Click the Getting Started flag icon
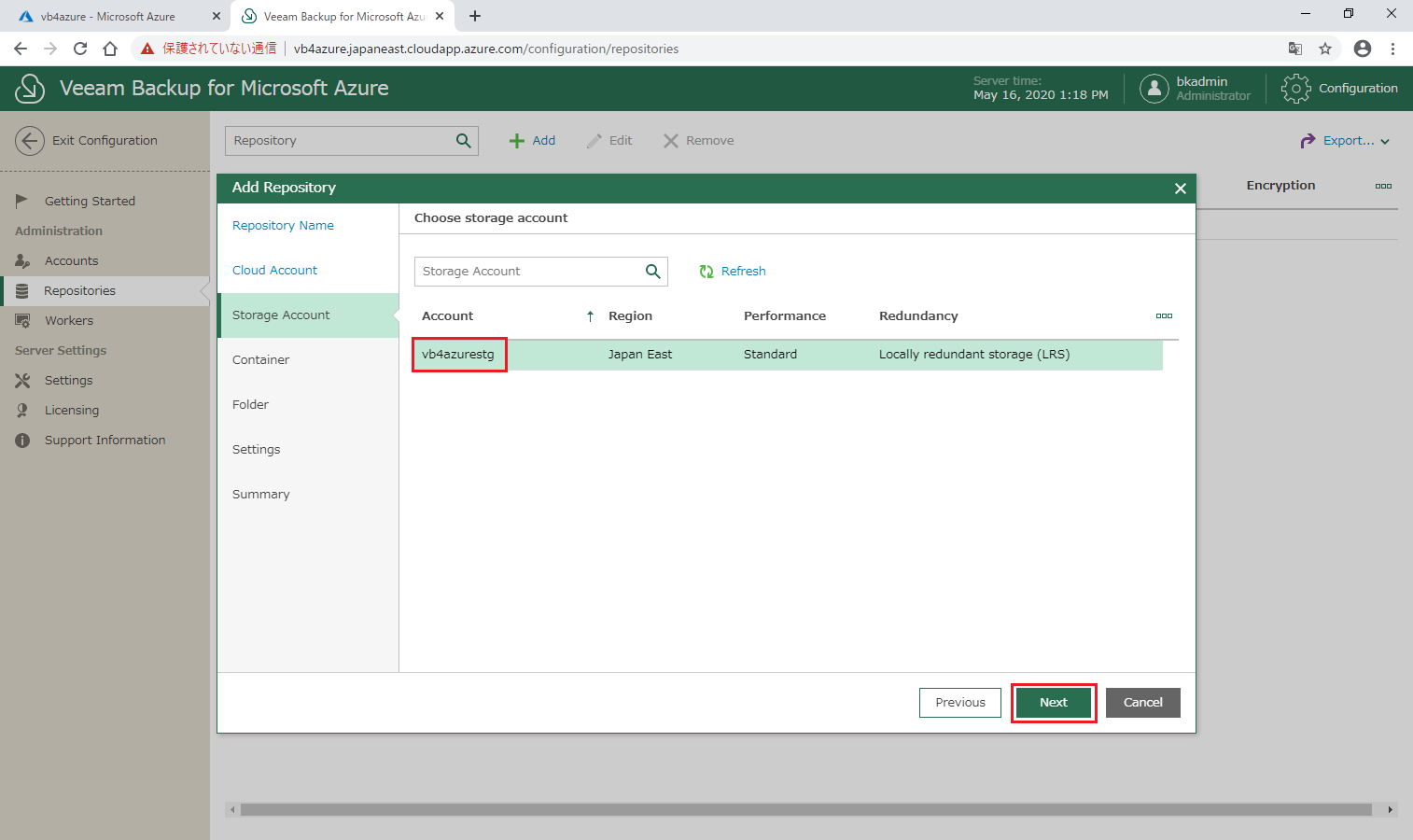 click(x=22, y=201)
